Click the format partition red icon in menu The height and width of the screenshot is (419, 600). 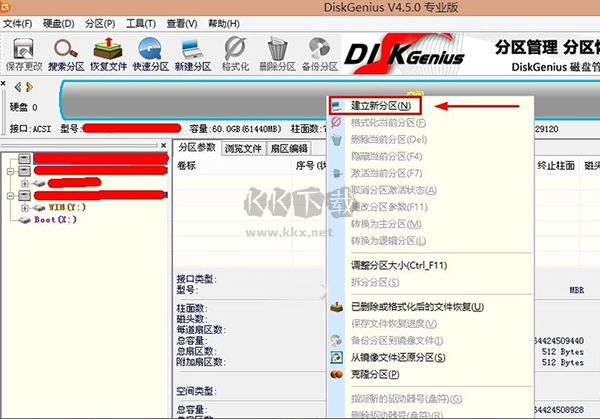336,122
